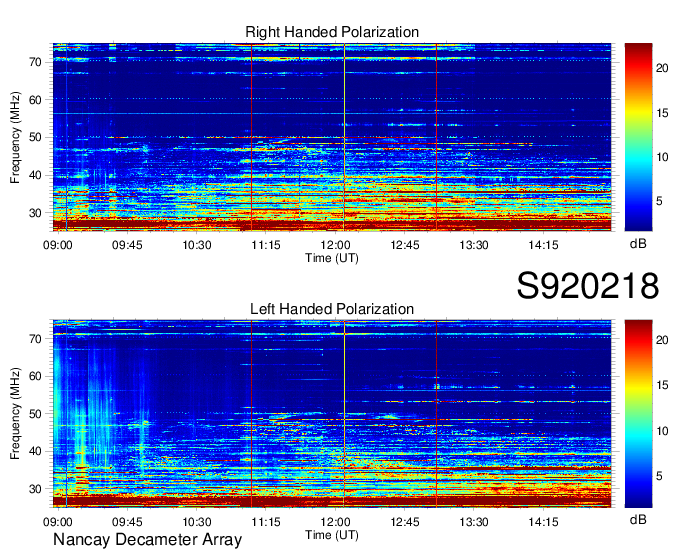Click the 10 dB label on bottom colorbar
This screenshot has width=680, height=552.
coord(662,431)
